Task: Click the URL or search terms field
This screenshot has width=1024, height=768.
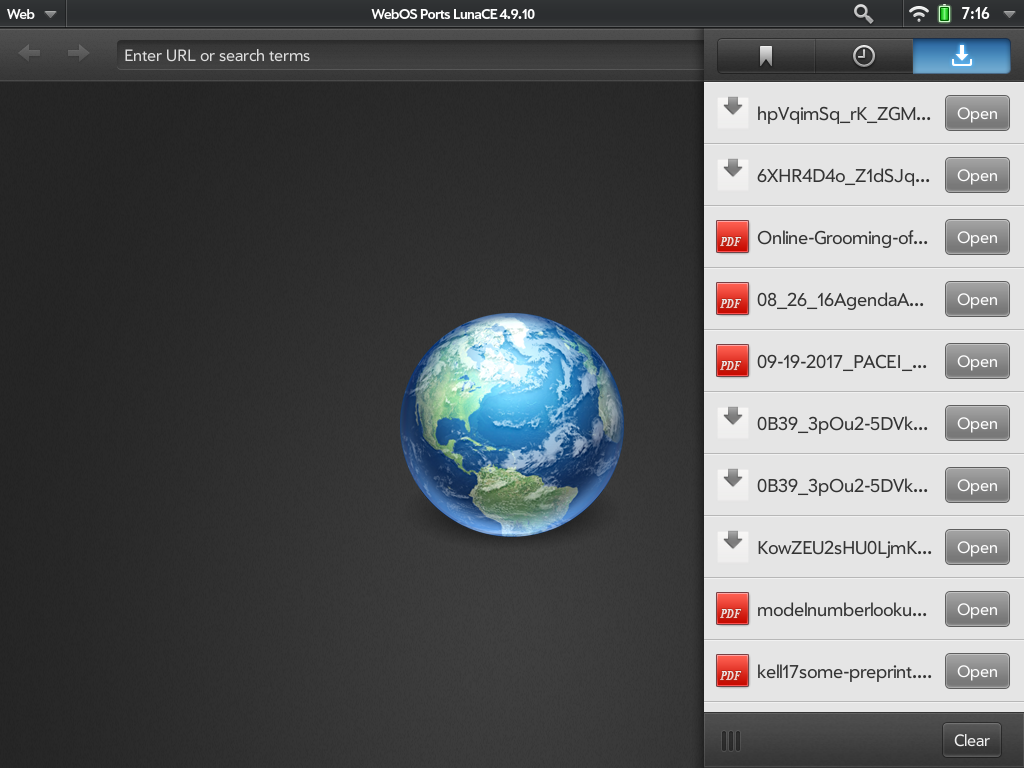Action: (410, 56)
